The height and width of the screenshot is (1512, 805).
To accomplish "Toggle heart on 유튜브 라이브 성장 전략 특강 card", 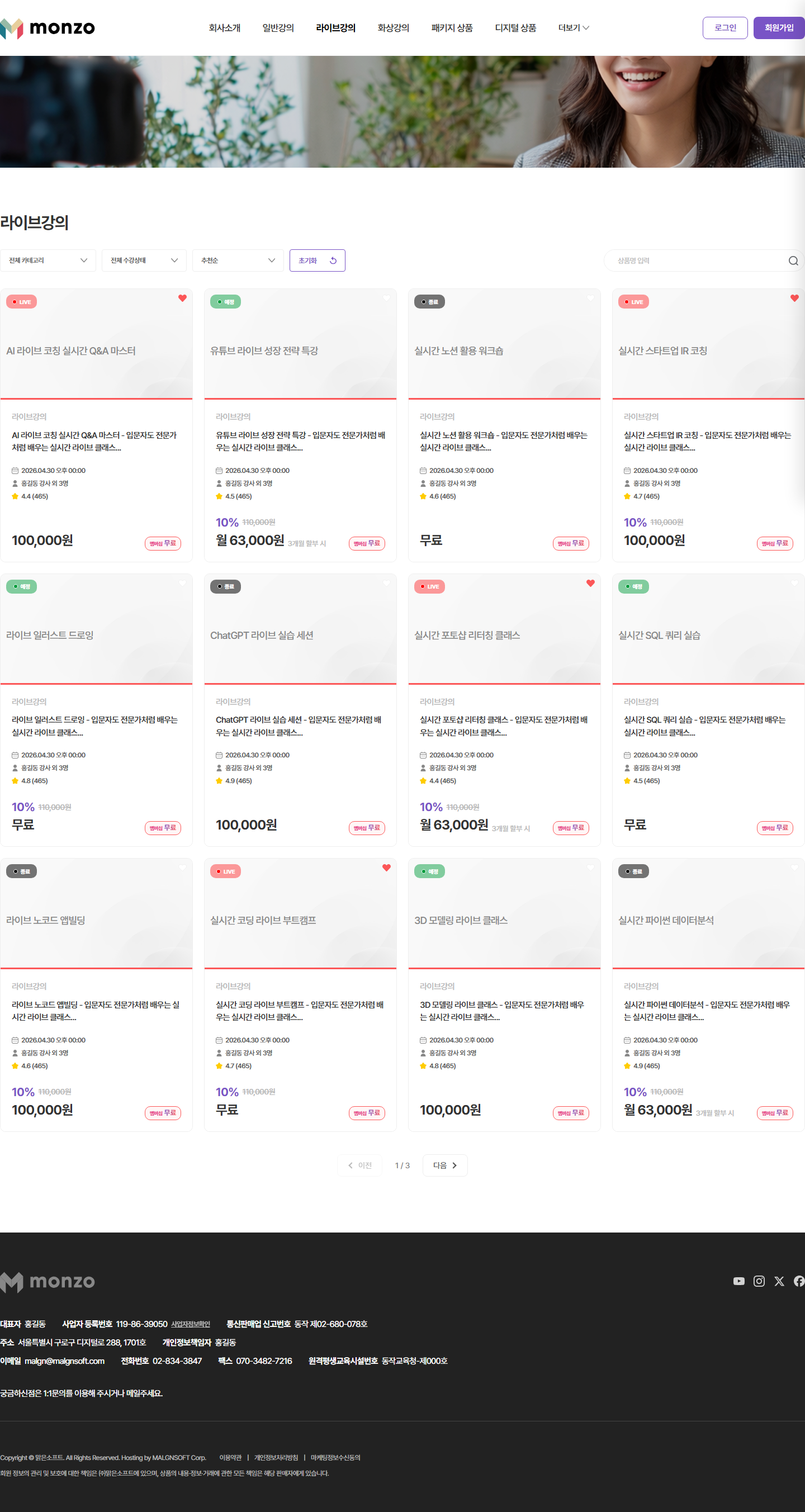I will [x=386, y=298].
